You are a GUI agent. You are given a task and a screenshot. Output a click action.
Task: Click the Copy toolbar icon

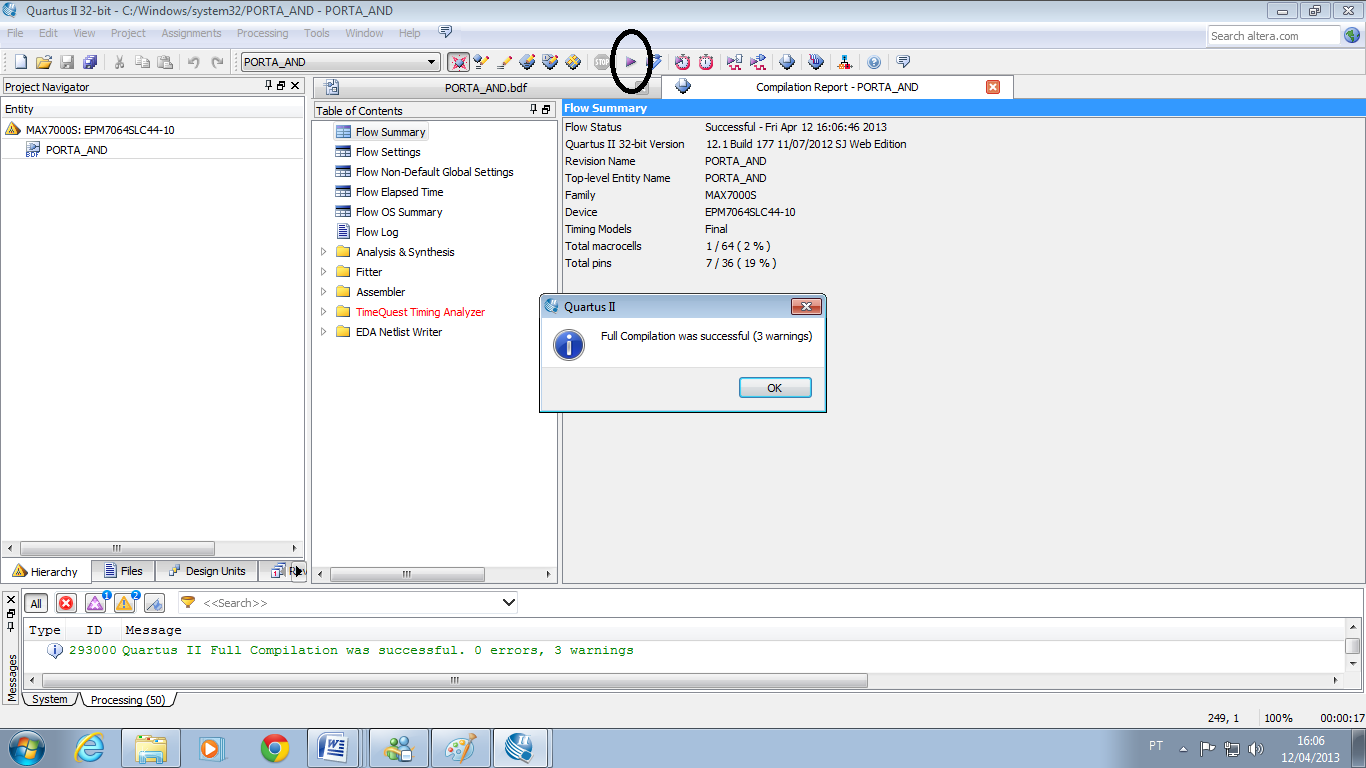142,62
